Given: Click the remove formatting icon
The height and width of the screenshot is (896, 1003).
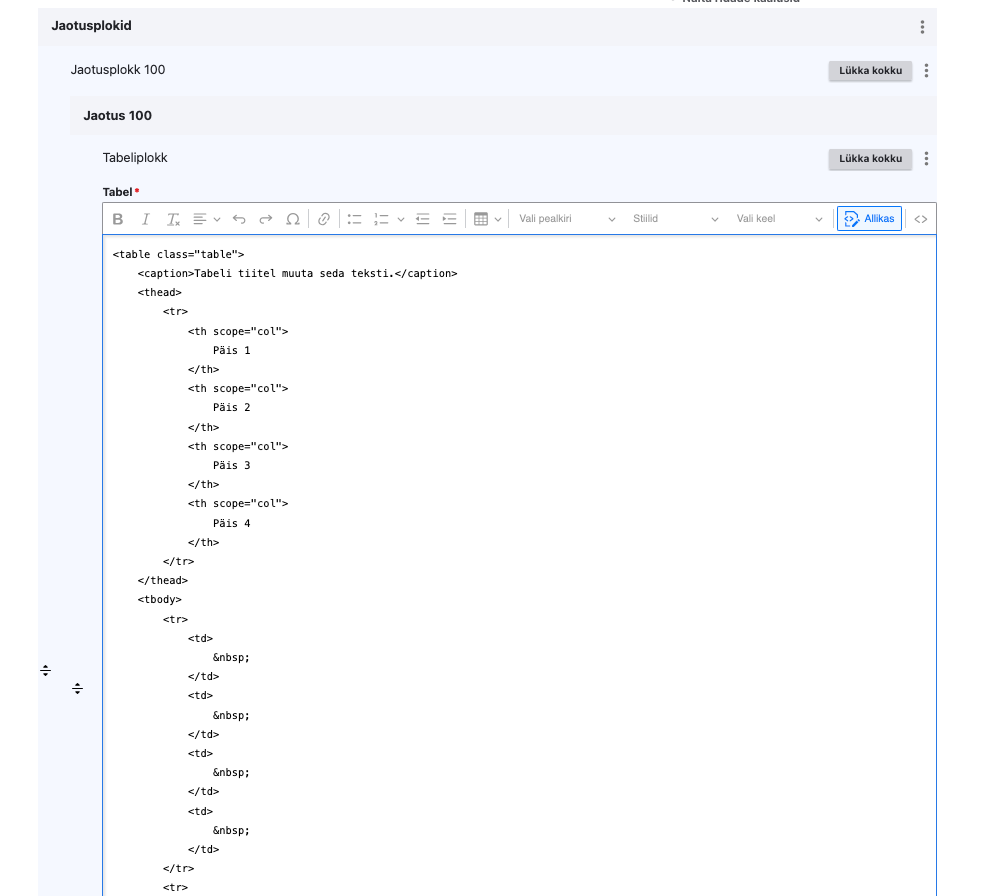Looking at the screenshot, I should [173, 219].
